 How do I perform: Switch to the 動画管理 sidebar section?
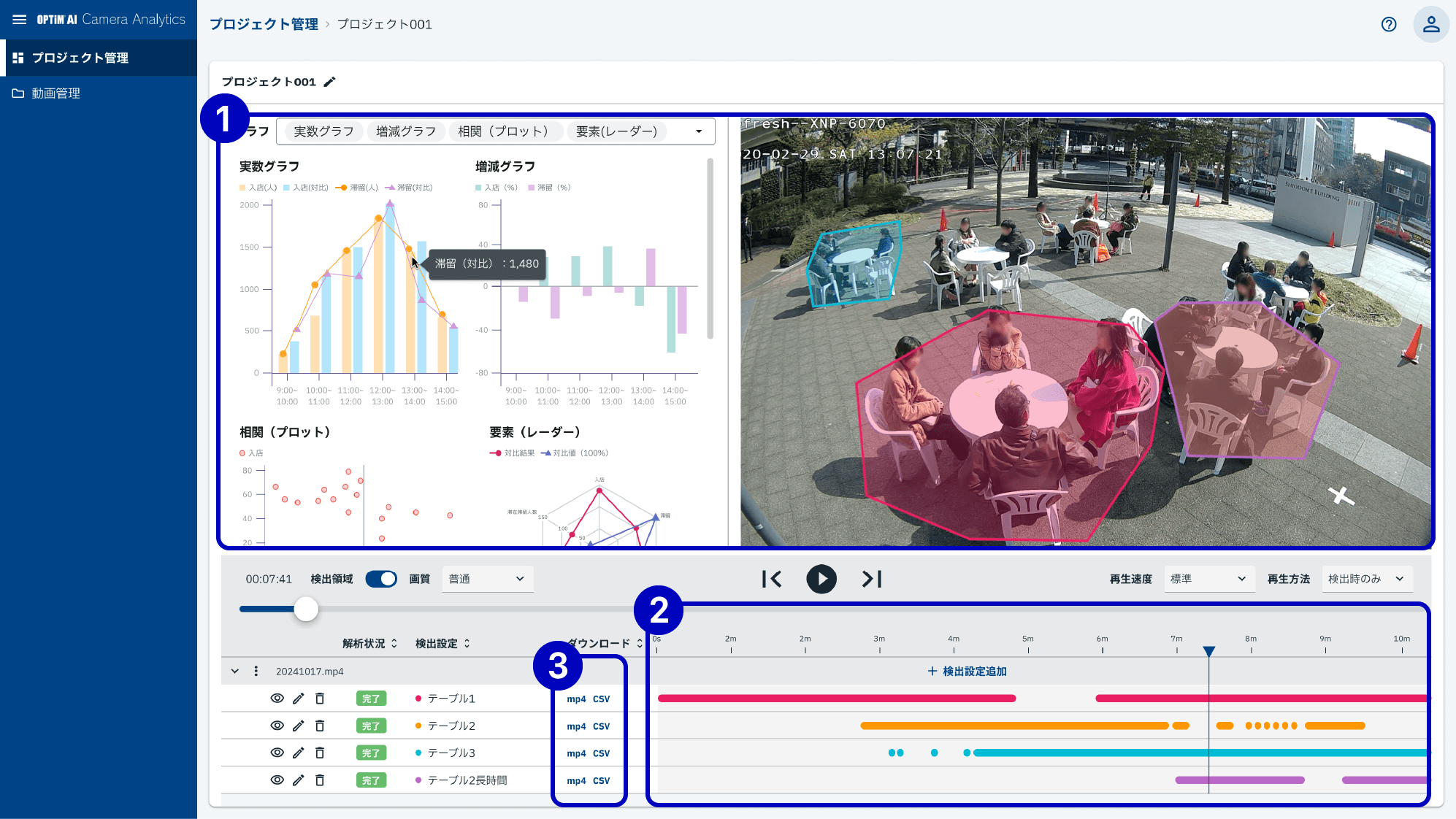tap(55, 93)
